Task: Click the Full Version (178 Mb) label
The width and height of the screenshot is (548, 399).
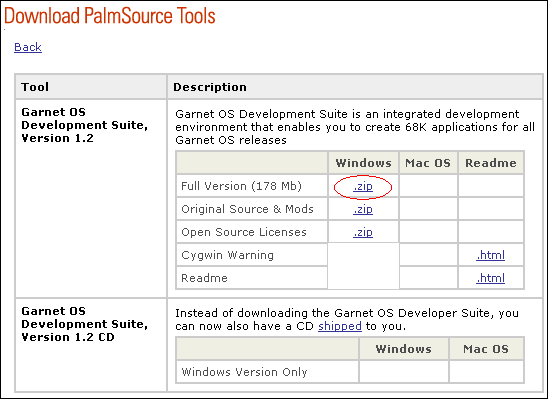Action: (x=241, y=186)
